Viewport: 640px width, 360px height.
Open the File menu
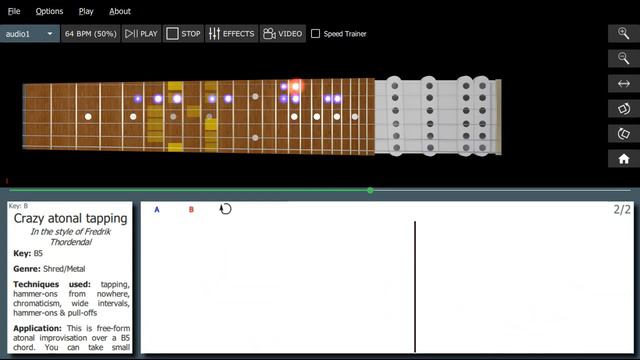tap(14, 11)
